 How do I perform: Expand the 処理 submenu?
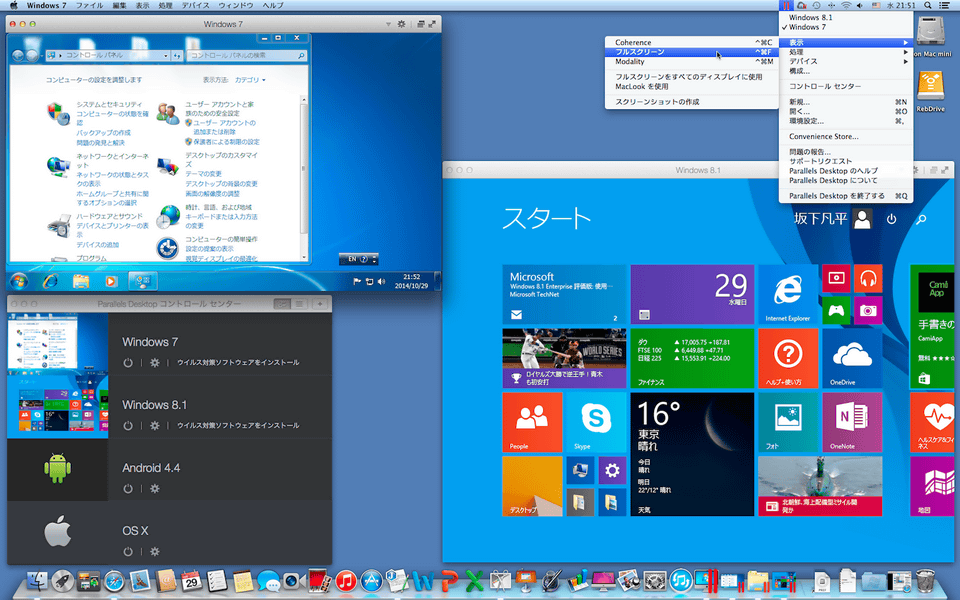pos(846,52)
